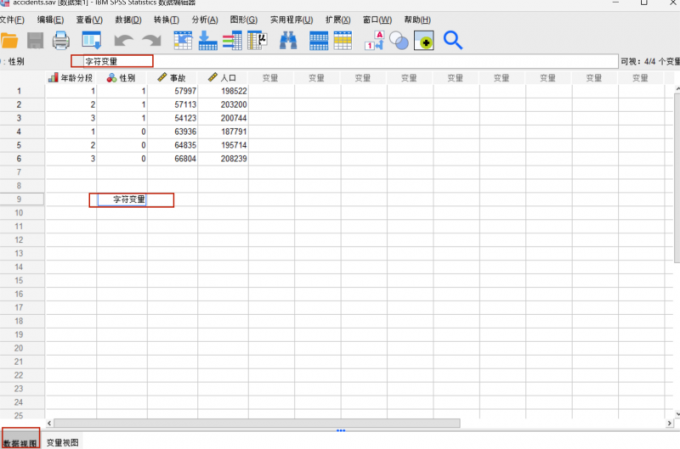The image size is (680, 449).
Task: Open the 分析(A) menu
Action: tap(205, 20)
